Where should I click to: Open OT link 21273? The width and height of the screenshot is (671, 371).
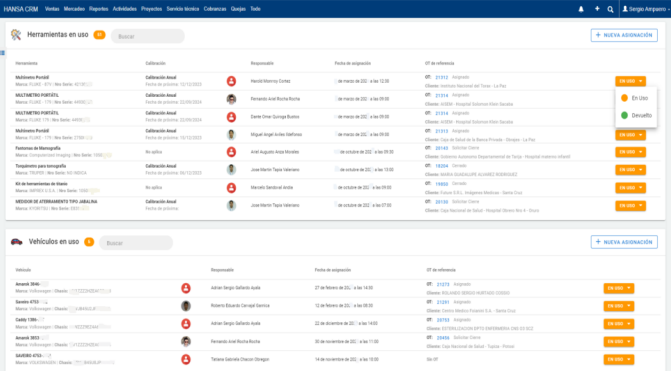(x=443, y=285)
